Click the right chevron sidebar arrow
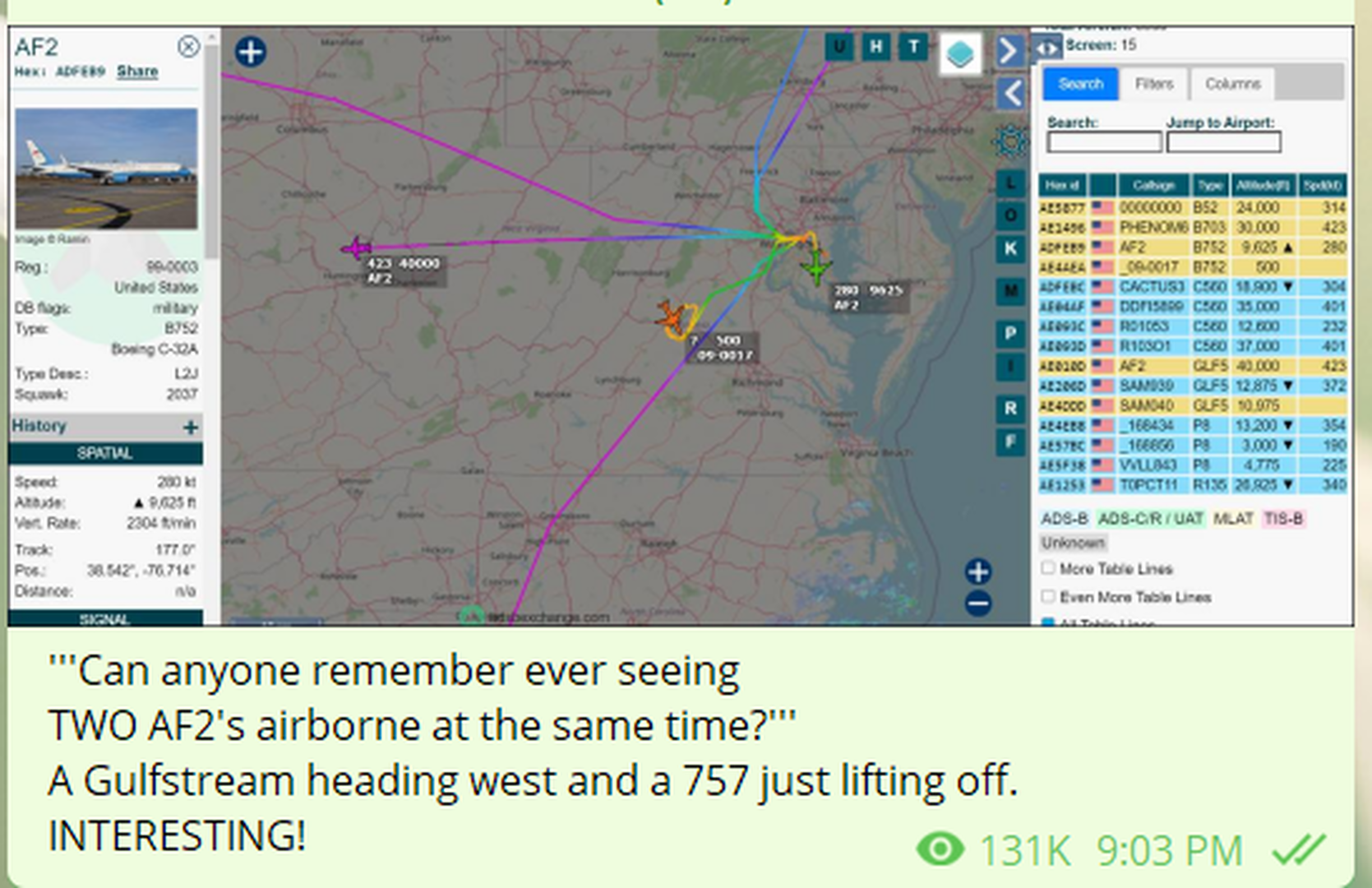Screen dimensions: 1372x888 [x=1009, y=51]
